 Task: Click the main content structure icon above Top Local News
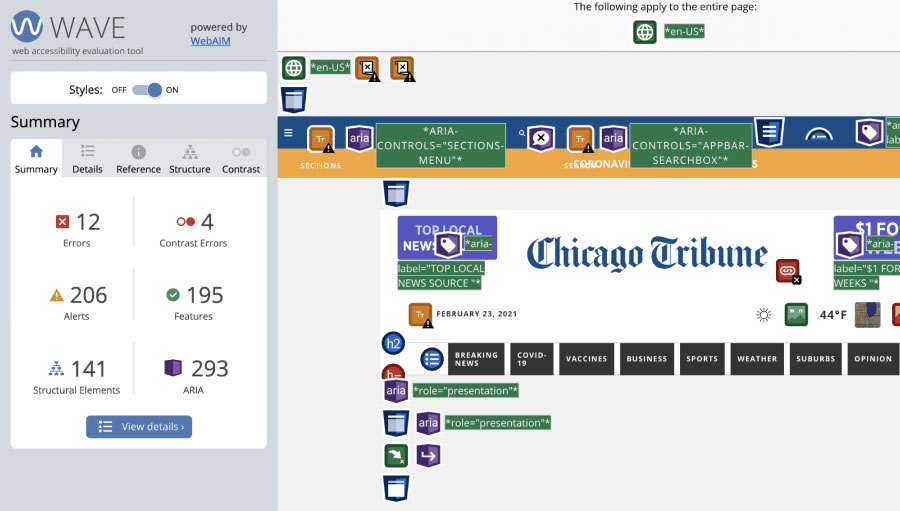click(x=396, y=193)
